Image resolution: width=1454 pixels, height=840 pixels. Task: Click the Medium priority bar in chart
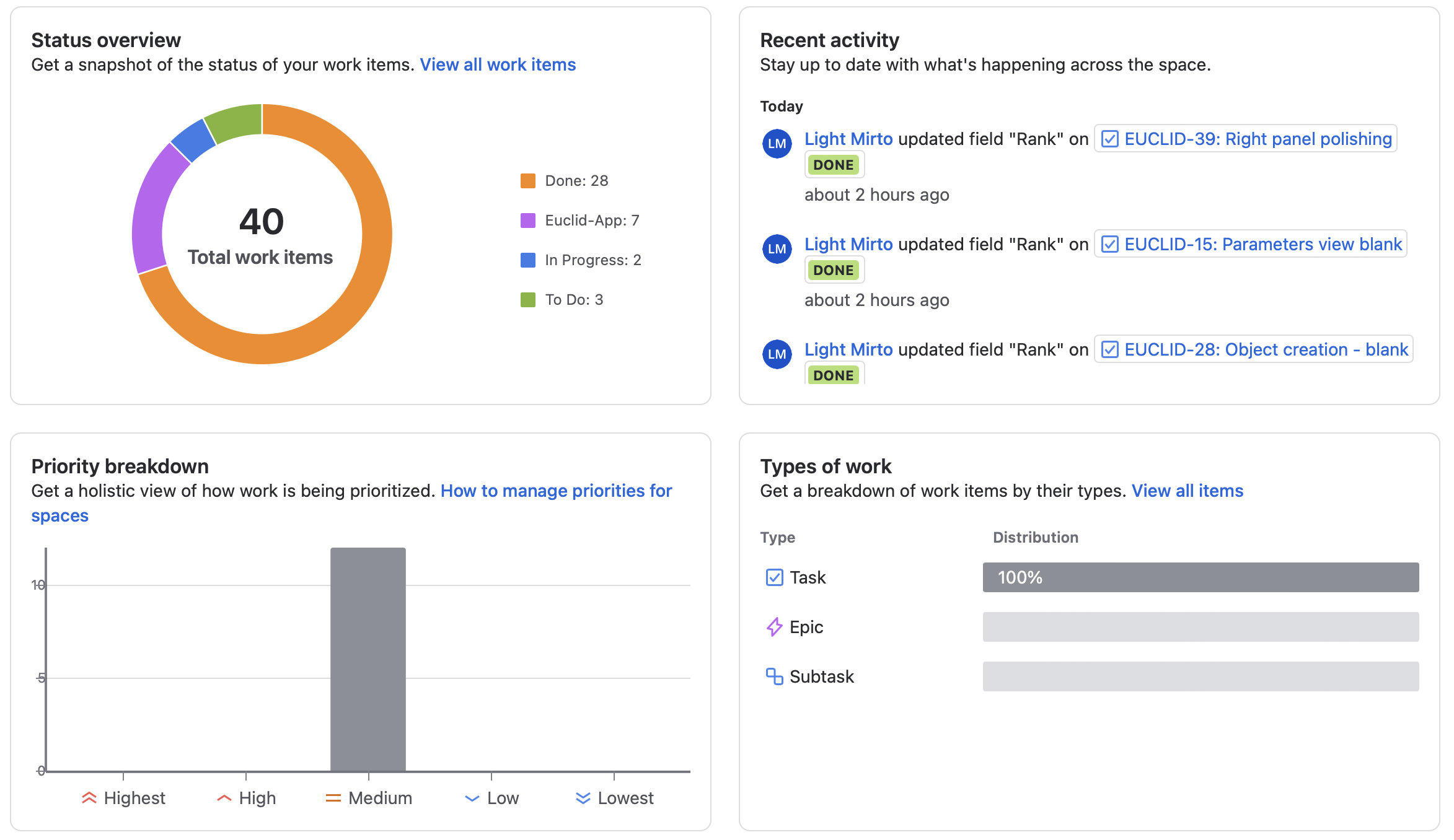pyautogui.click(x=368, y=659)
